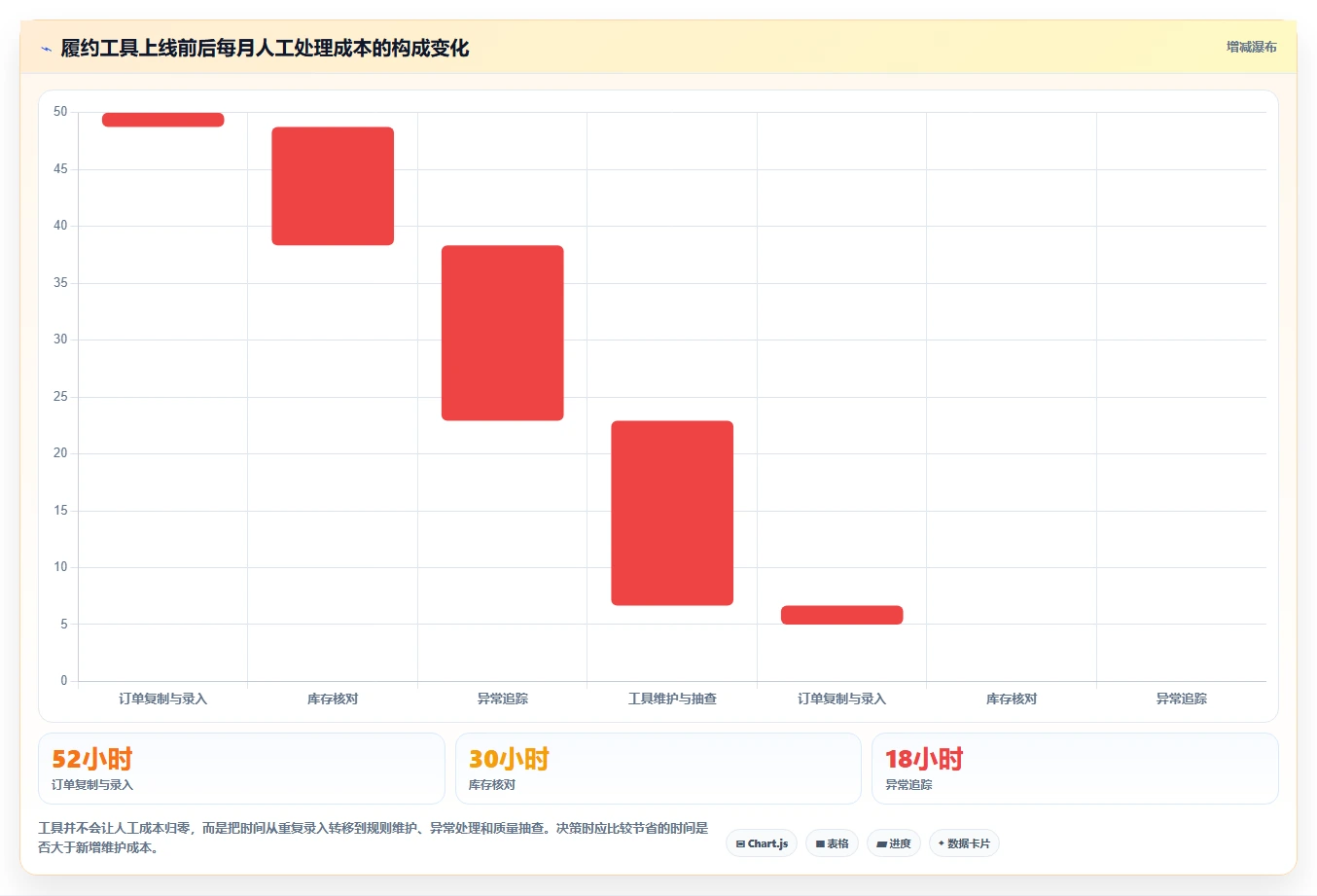Click the y-axis tick label 10
This screenshot has width=1317, height=896.
click(60, 567)
